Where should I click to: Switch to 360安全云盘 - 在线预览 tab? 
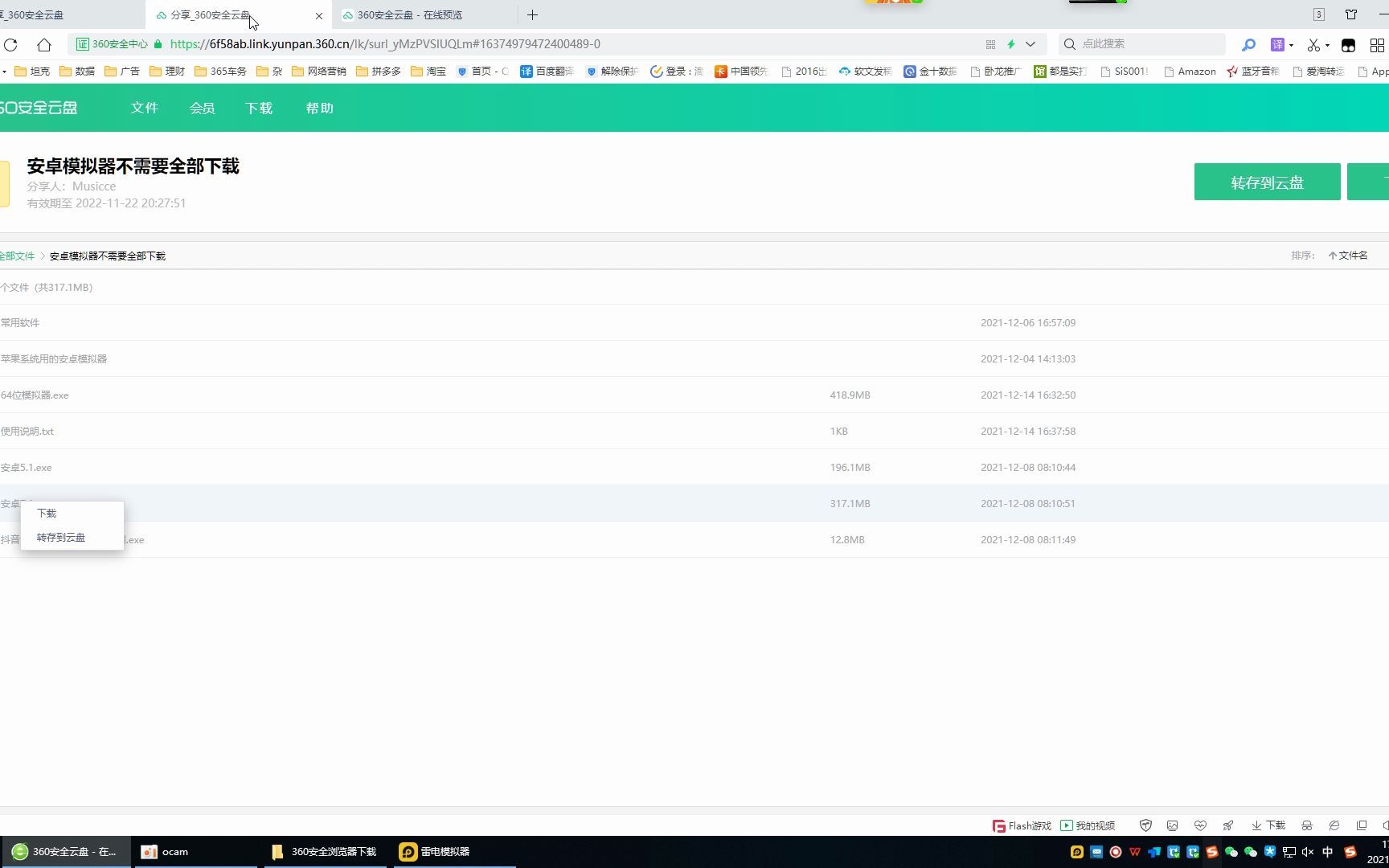tap(409, 15)
